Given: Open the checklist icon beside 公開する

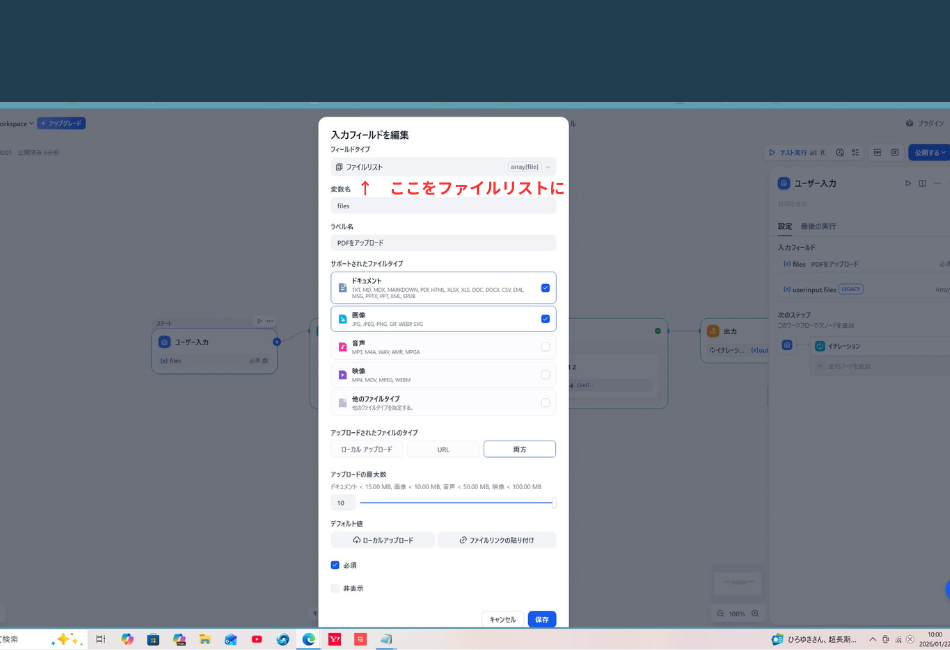Looking at the screenshot, I should tap(856, 152).
